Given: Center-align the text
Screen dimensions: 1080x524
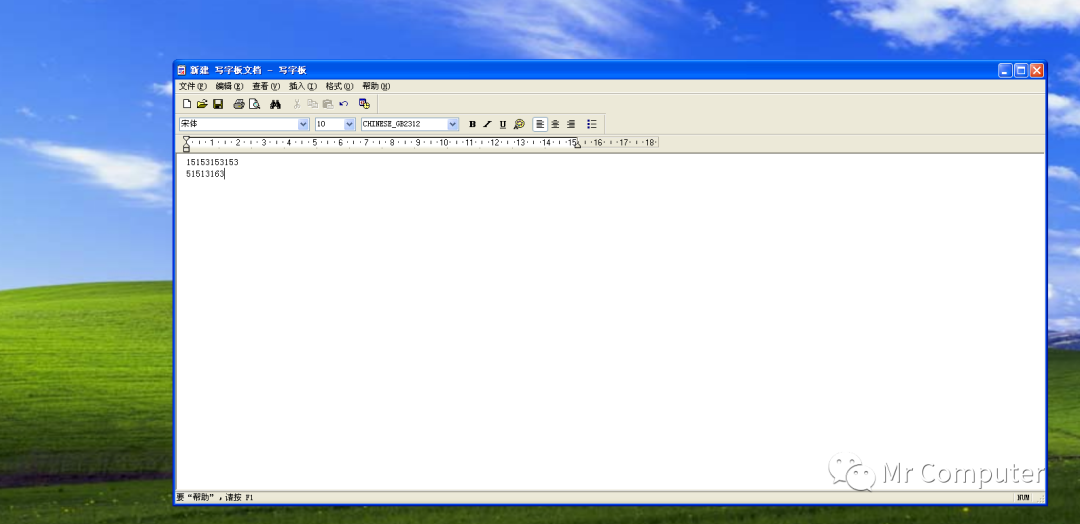Looking at the screenshot, I should pyautogui.click(x=555, y=124).
